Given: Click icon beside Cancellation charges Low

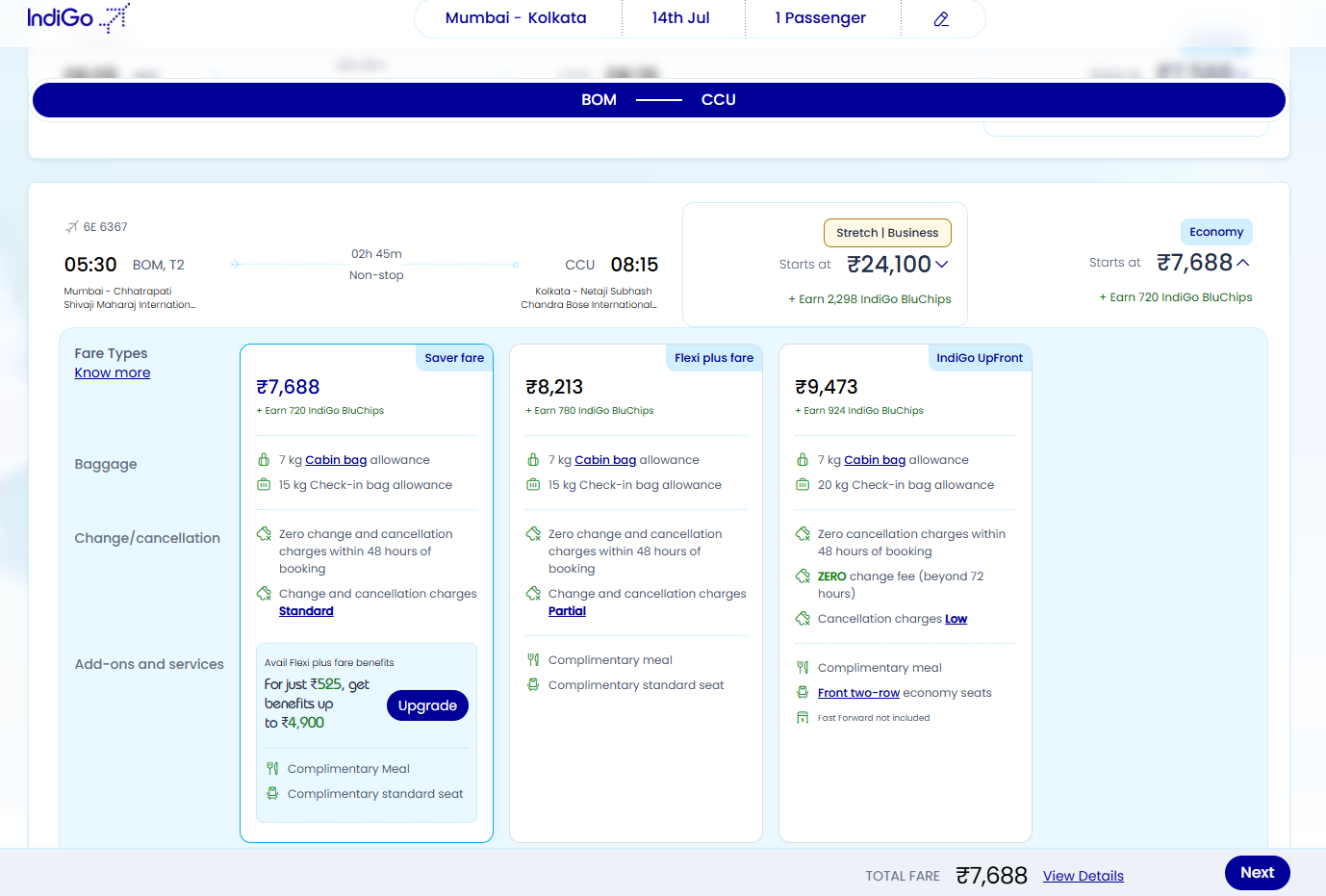Looking at the screenshot, I should 803,619.
